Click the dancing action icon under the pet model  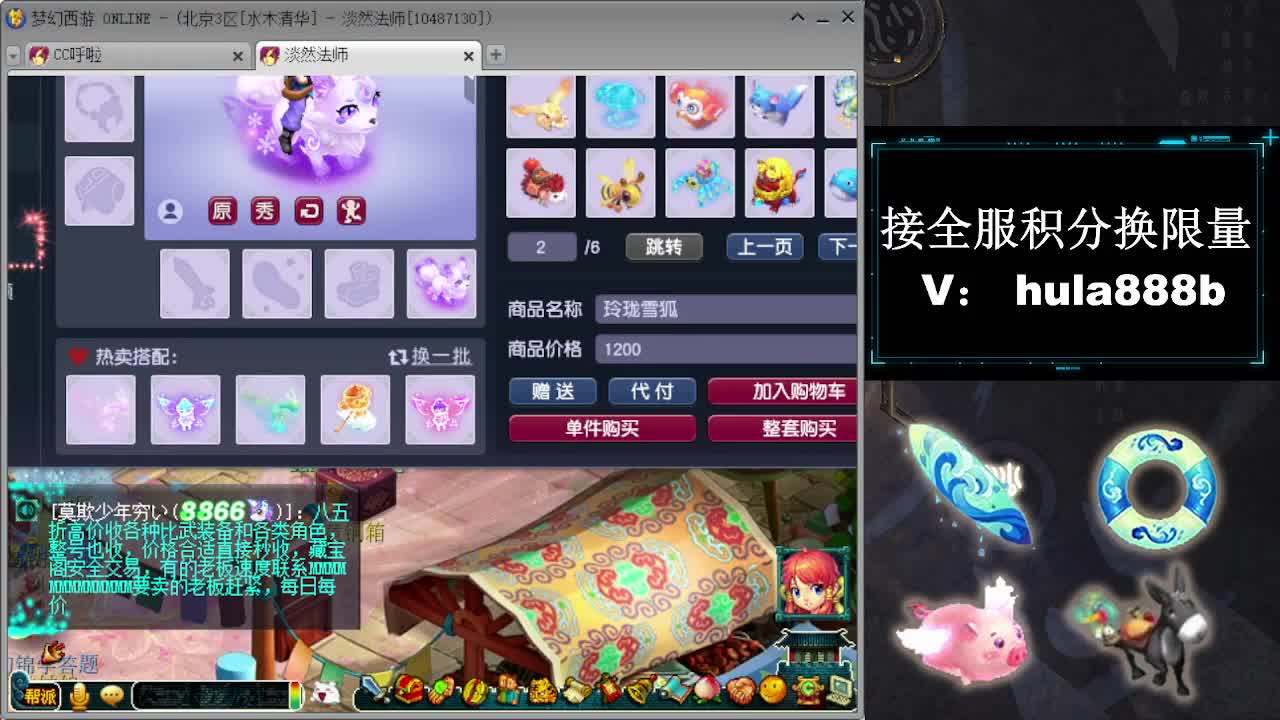pyautogui.click(x=350, y=211)
